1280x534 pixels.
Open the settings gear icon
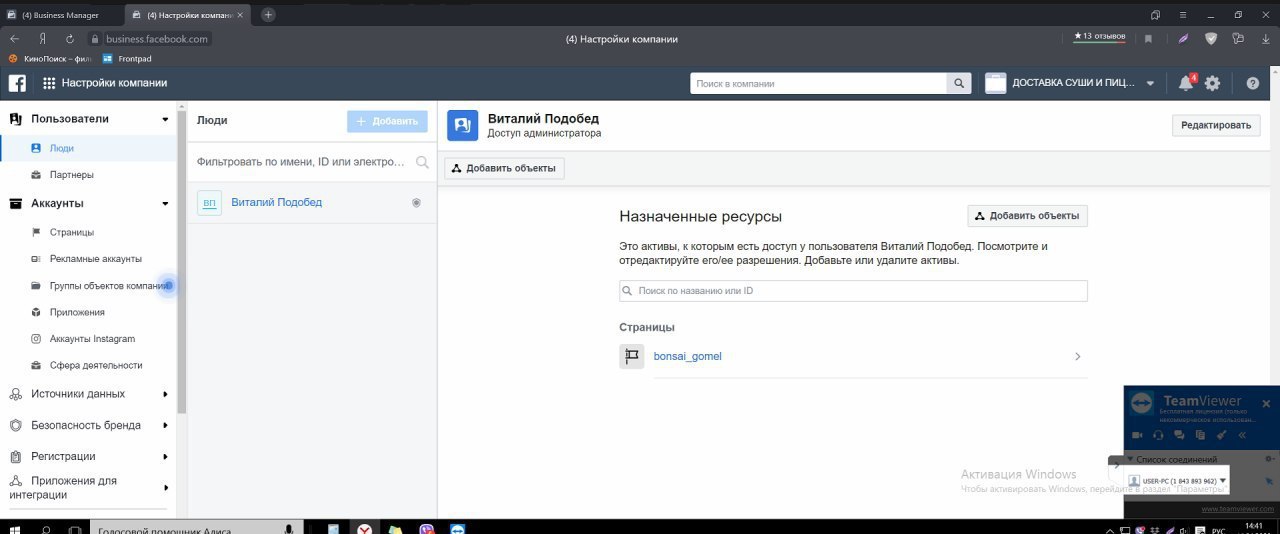point(1212,83)
